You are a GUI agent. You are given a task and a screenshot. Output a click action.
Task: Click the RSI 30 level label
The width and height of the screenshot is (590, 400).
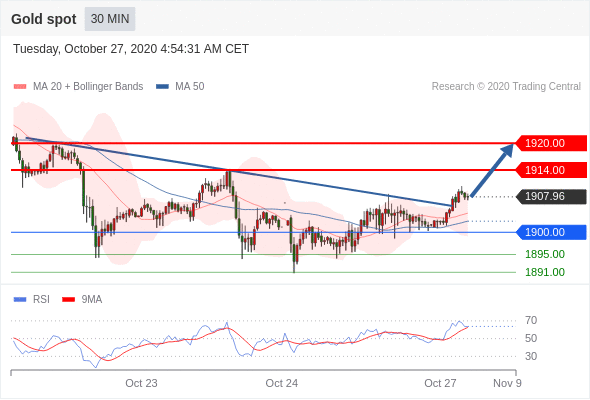[531, 356]
